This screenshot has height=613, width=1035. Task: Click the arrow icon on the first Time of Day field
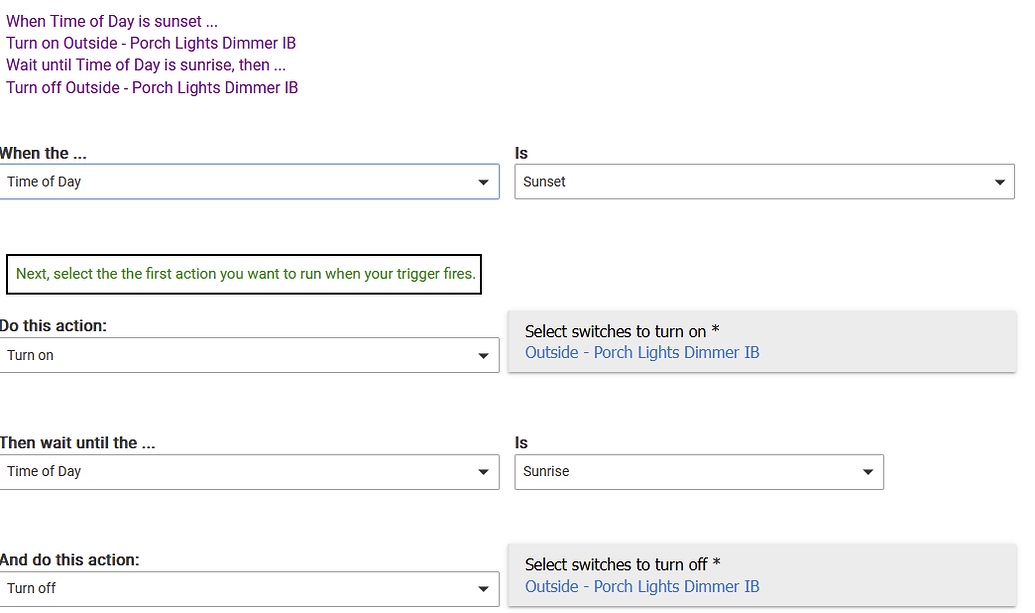[483, 182]
